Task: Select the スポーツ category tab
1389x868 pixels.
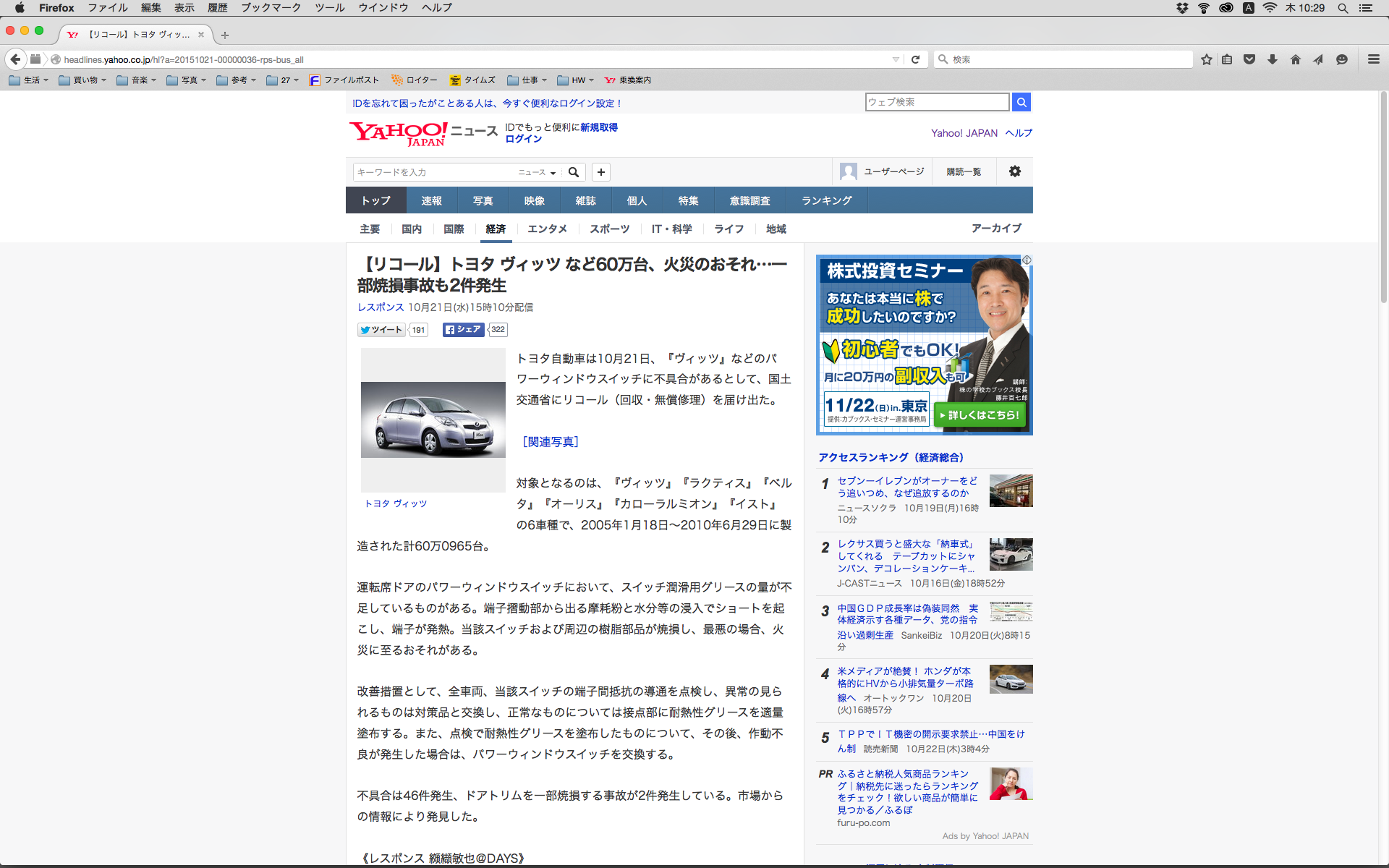Action: (609, 229)
